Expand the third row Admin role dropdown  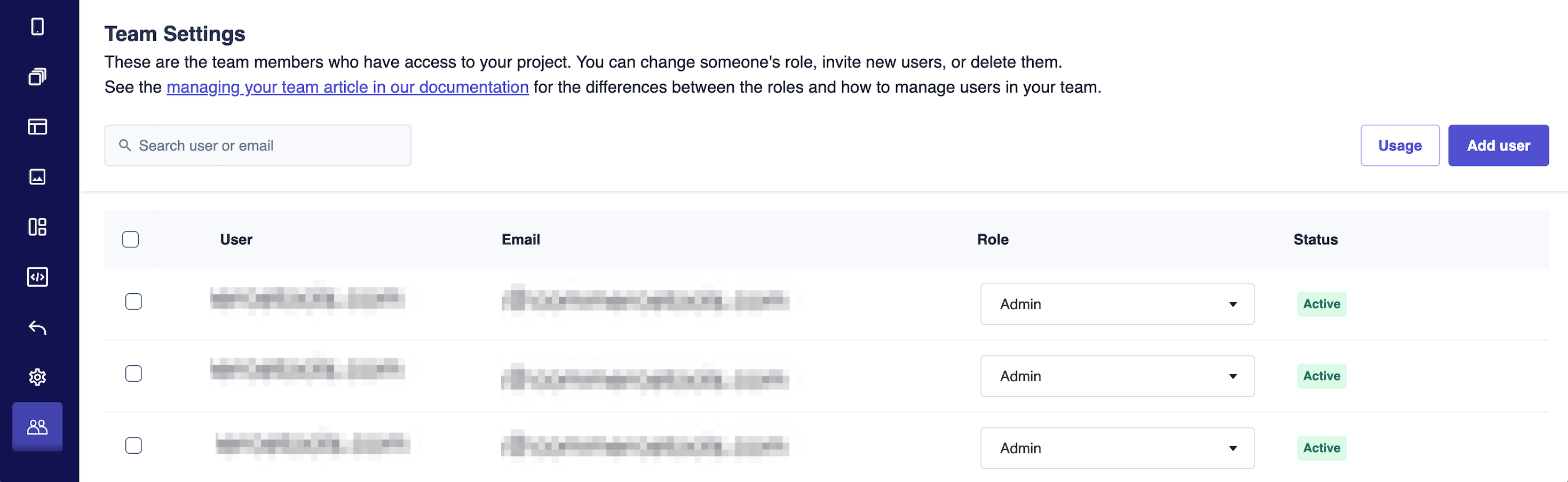tap(1117, 448)
